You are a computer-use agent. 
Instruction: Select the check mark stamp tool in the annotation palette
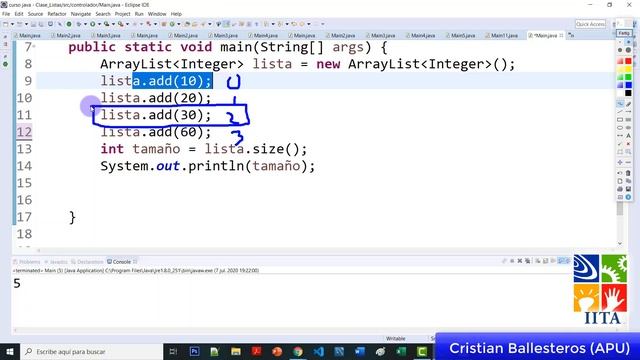tap(620, 143)
